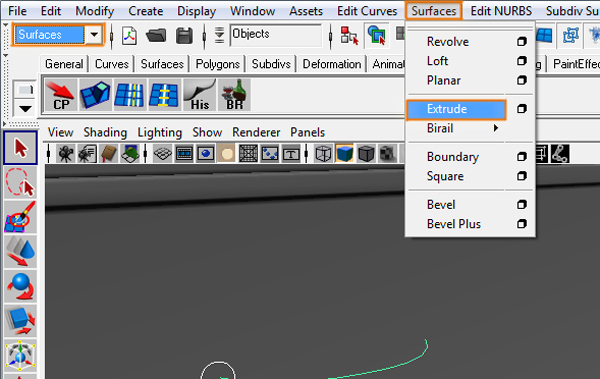This screenshot has height=379, width=600.
Task: Toggle wireframe cube display
Action: coord(323,154)
